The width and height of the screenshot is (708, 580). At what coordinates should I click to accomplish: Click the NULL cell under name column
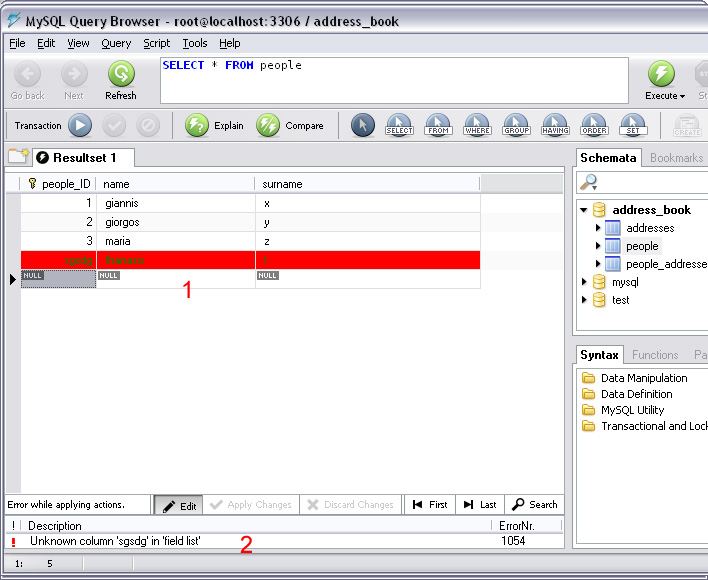pyautogui.click(x=176, y=279)
